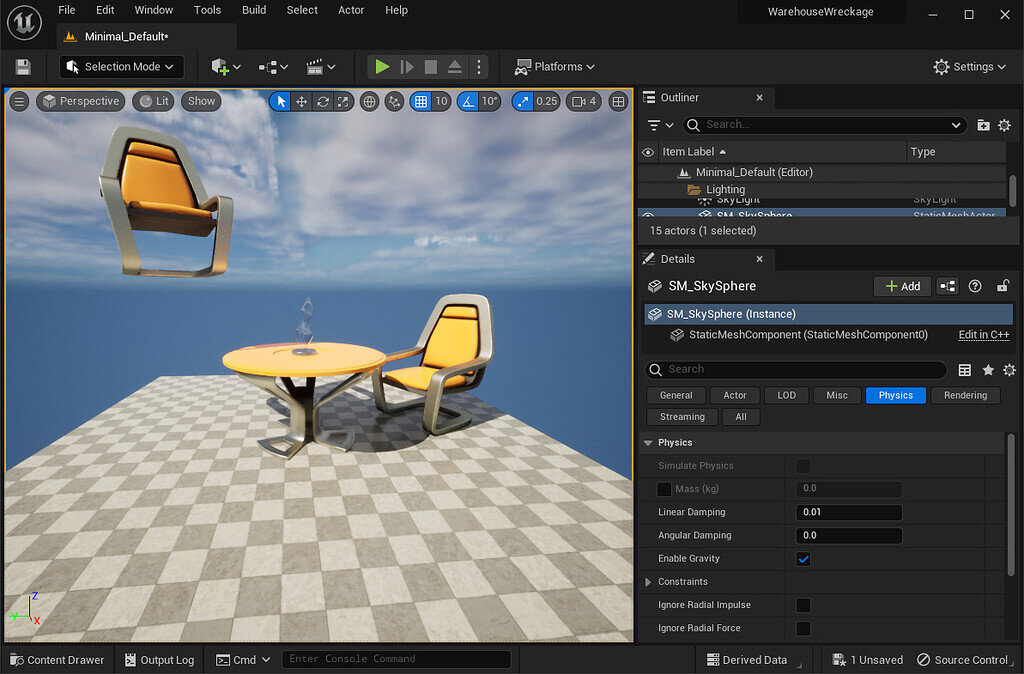Screen dimensions: 1024x674
Task: Activate the Scale tool
Action: click(x=343, y=101)
